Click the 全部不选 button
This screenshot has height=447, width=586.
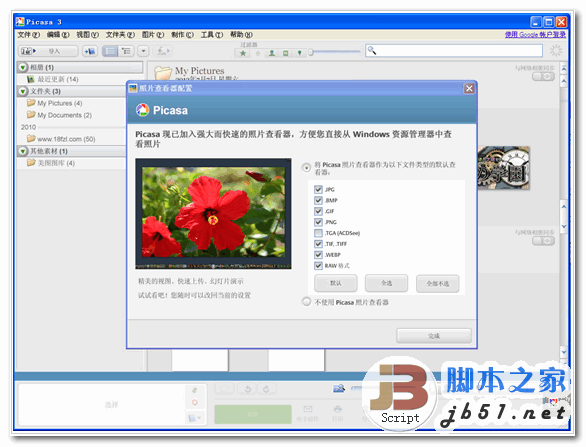(x=438, y=283)
